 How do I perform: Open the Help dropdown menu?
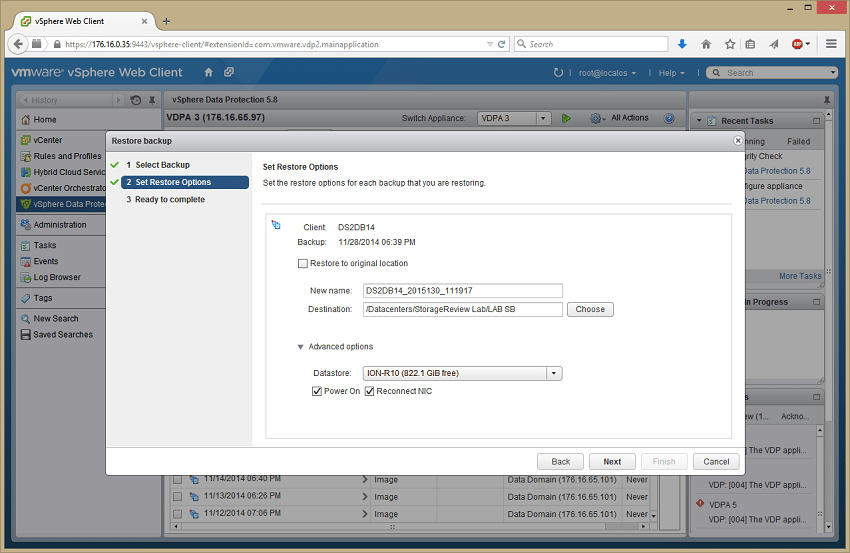[671, 73]
